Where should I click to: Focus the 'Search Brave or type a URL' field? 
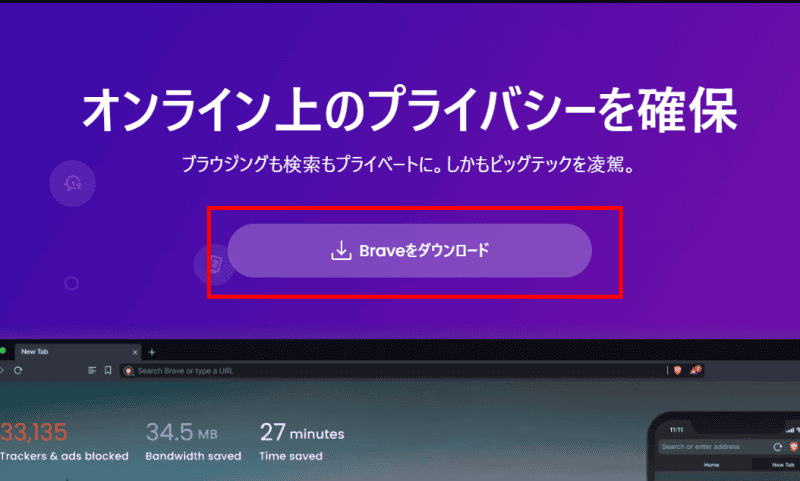(393, 371)
